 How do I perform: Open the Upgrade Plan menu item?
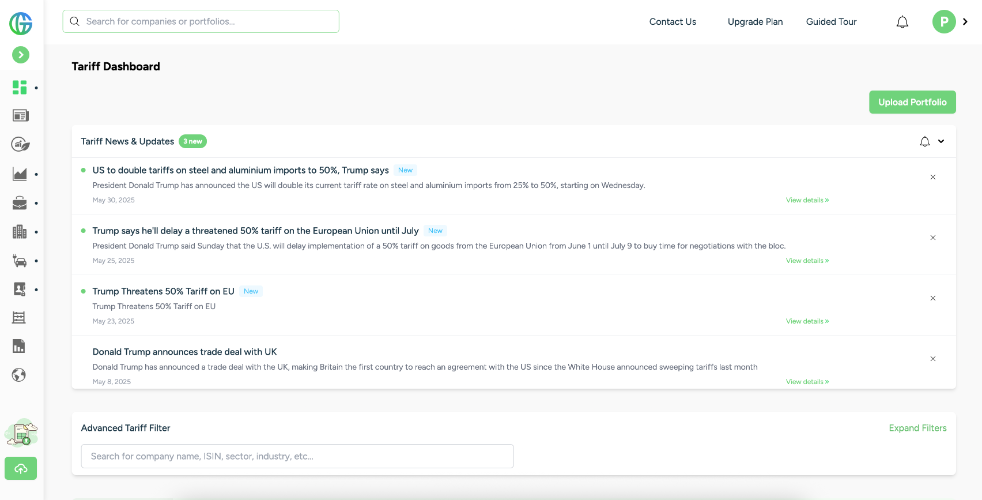(755, 22)
